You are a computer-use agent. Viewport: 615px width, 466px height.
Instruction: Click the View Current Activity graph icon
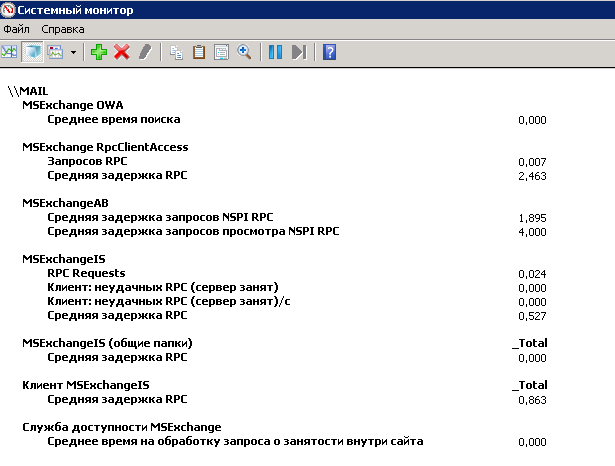pyautogui.click(x=9, y=52)
